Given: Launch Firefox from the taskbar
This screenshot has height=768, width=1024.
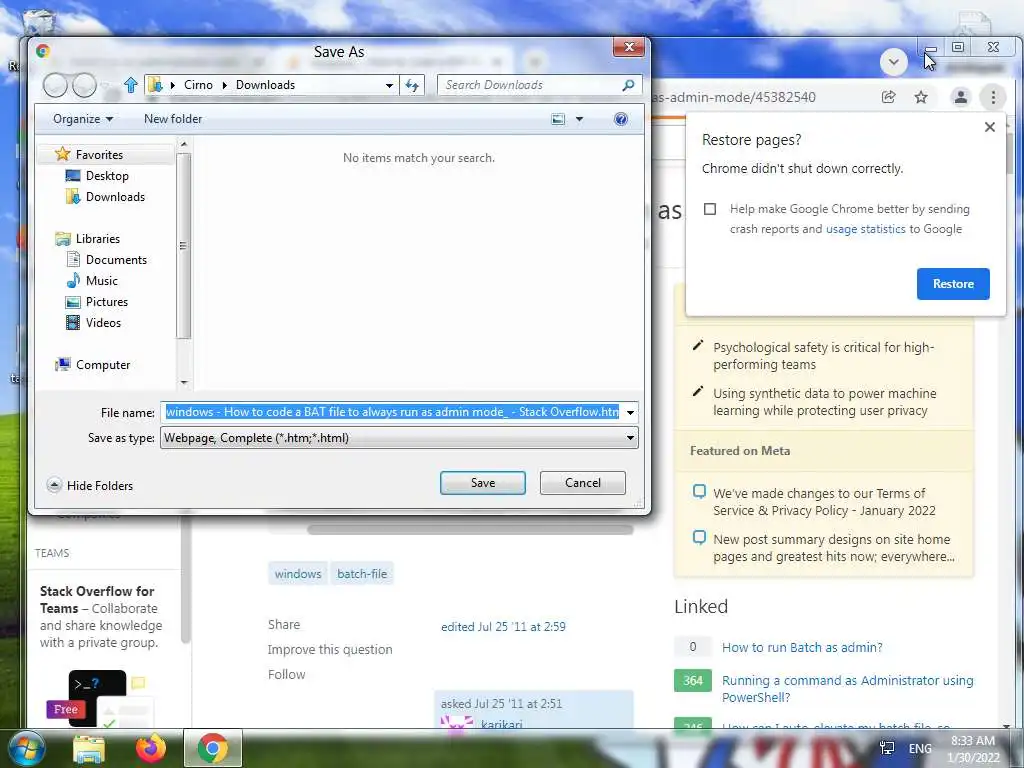Looking at the screenshot, I should coord(151,748).
